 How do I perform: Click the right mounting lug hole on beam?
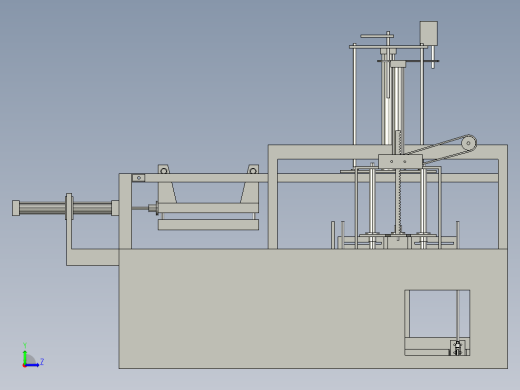coord(253,171)
